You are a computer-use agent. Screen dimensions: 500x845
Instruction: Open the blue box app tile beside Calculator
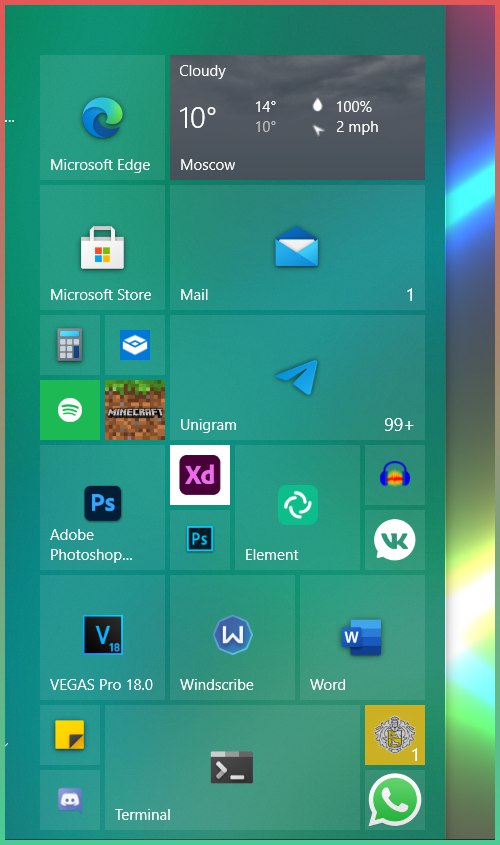coord(135,345)
